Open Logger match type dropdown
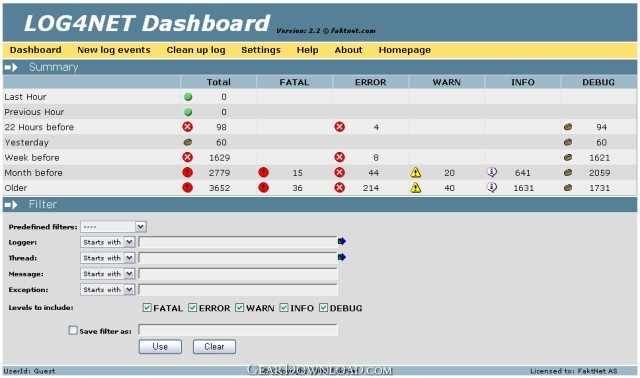This screenshot has width=640, height=378. coord(108,242)
